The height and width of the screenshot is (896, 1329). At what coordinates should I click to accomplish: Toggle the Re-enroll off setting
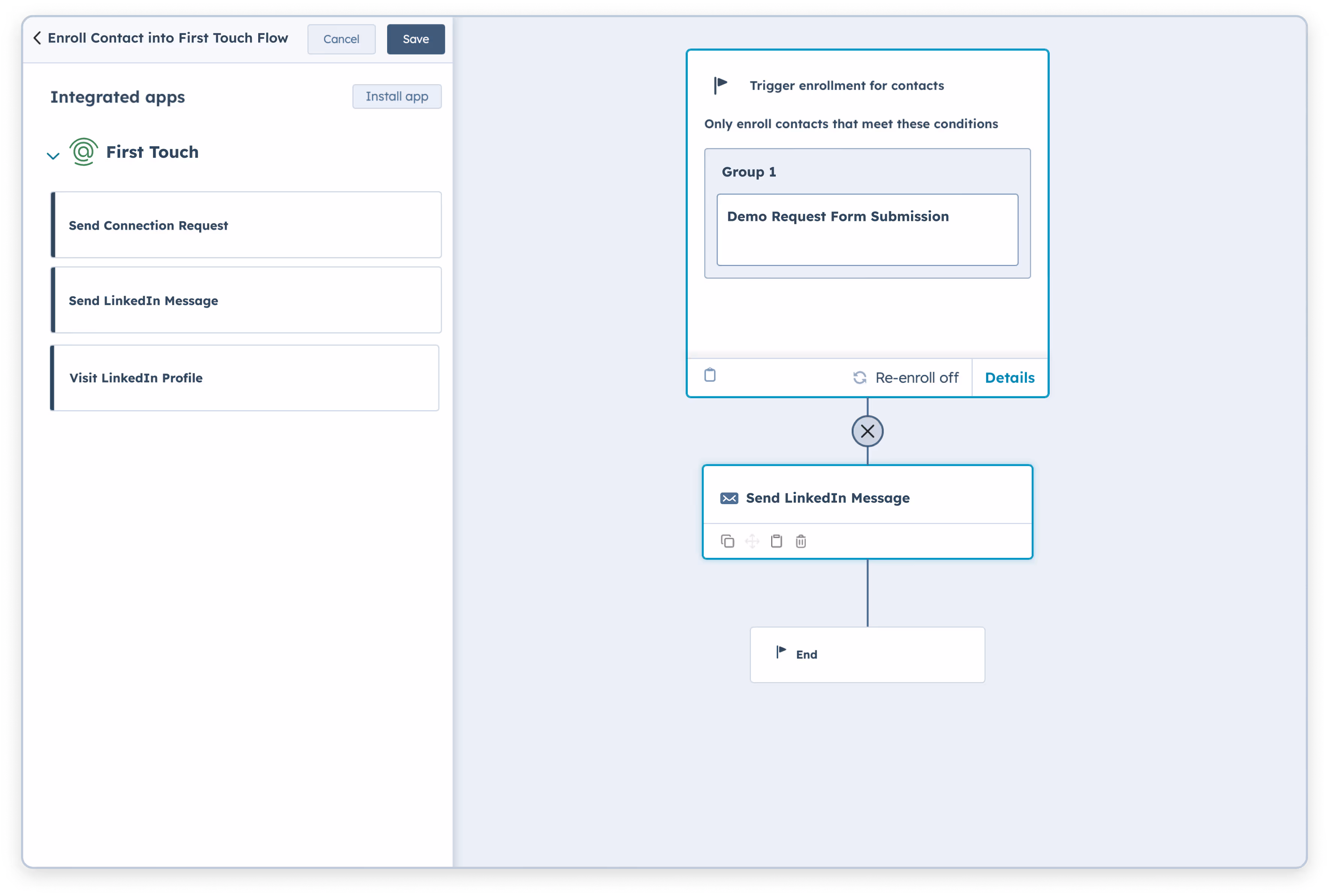[x=906, y=378]
